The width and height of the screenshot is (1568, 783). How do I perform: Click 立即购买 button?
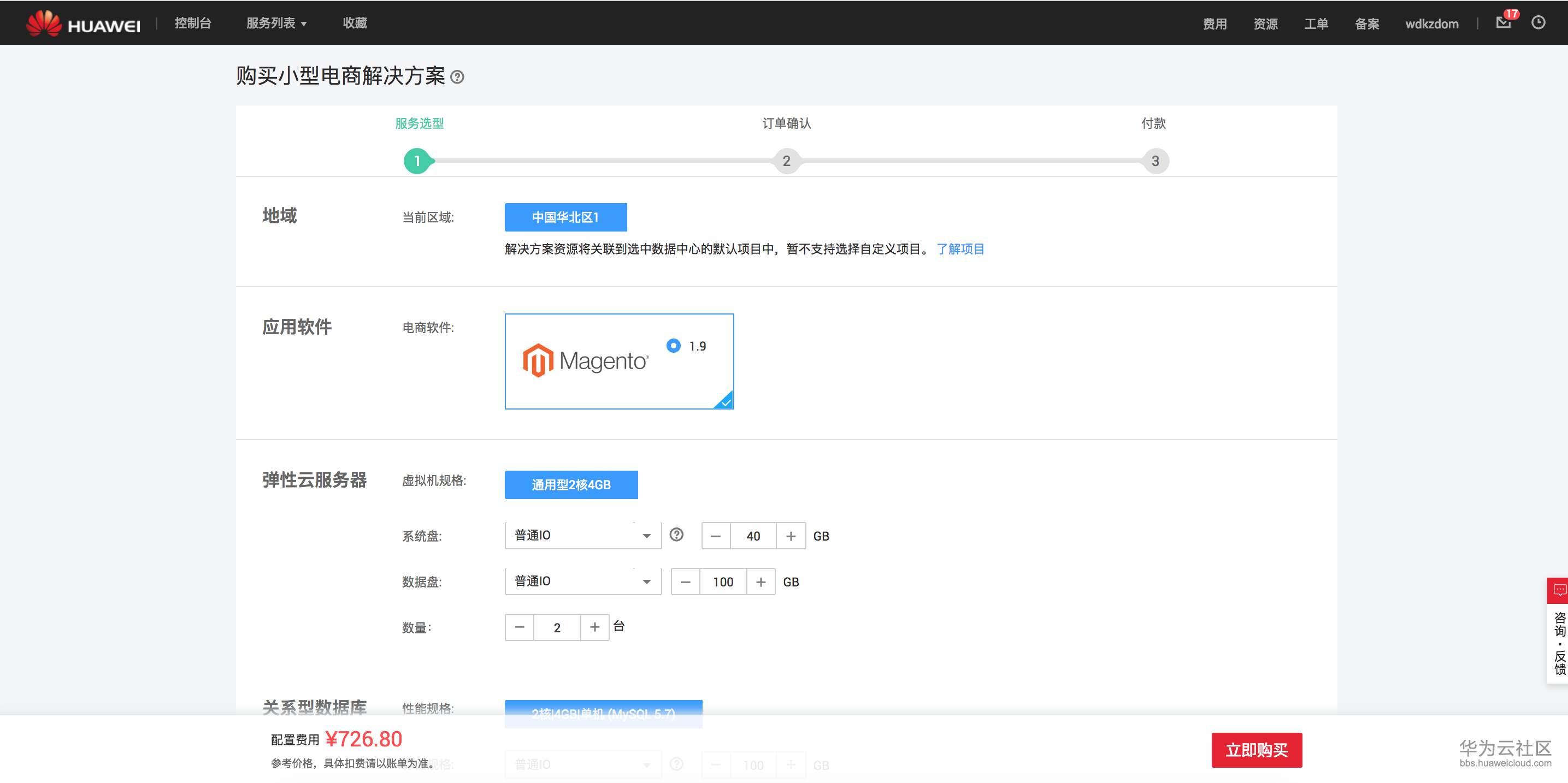pyautogui.click(x=1257, y=750)
